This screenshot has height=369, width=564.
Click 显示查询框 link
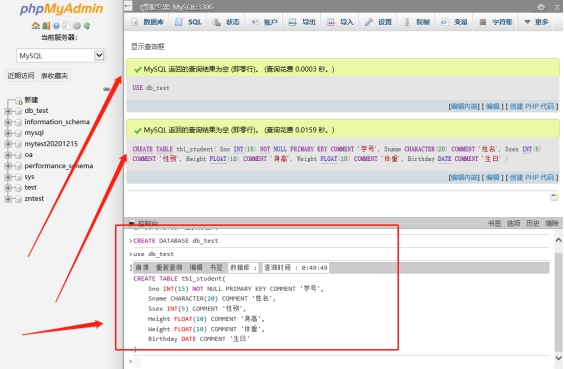tap(147, 47)
